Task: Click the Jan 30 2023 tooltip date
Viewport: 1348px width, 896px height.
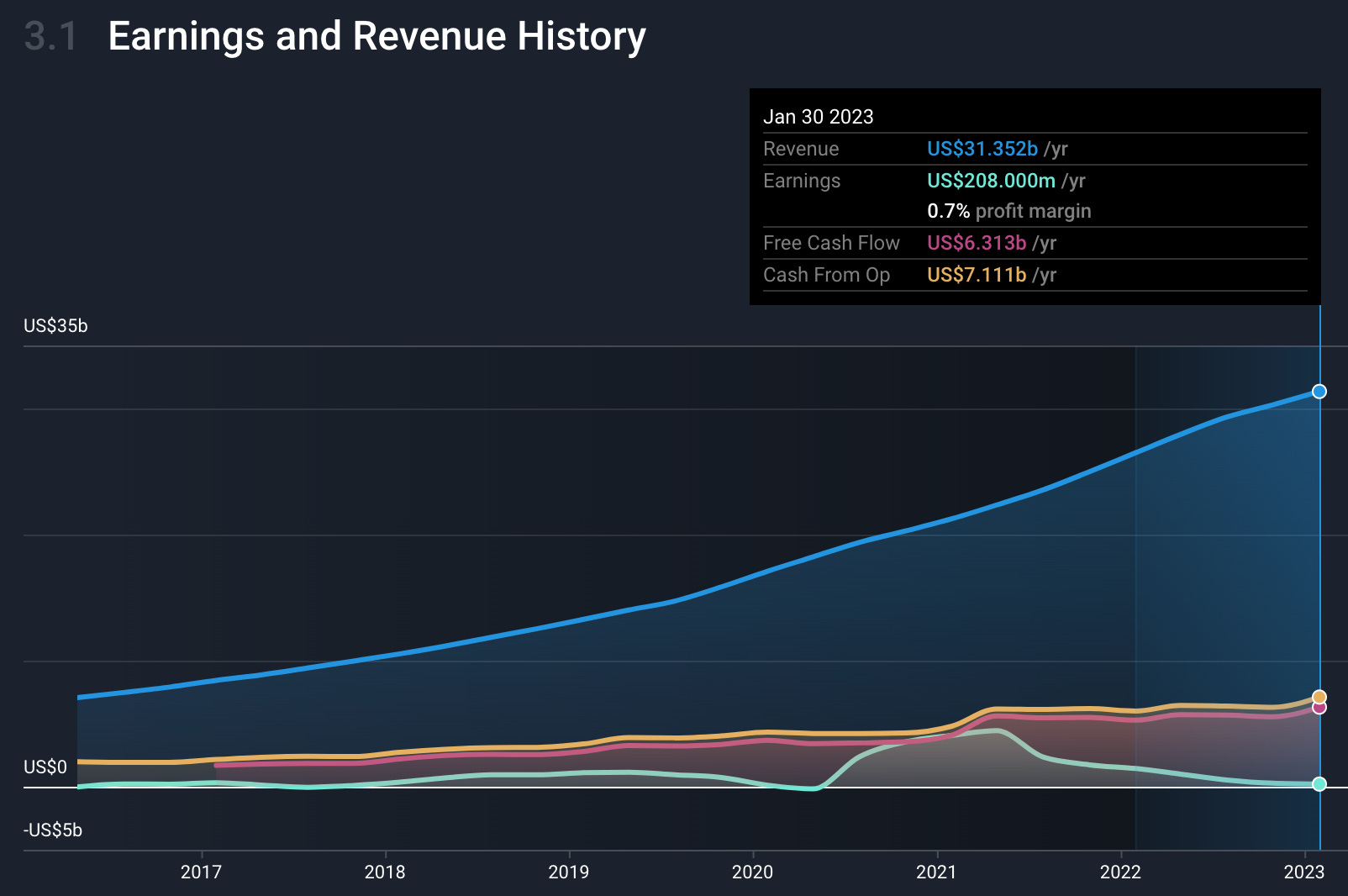Action: [819, 117]
